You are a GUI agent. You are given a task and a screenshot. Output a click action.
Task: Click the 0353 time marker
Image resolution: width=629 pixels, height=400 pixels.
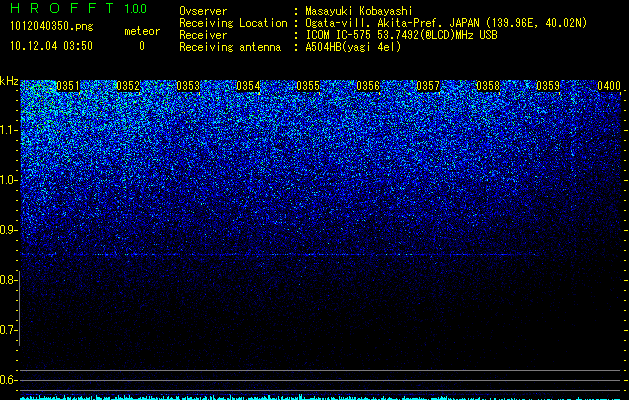[188, 86]
